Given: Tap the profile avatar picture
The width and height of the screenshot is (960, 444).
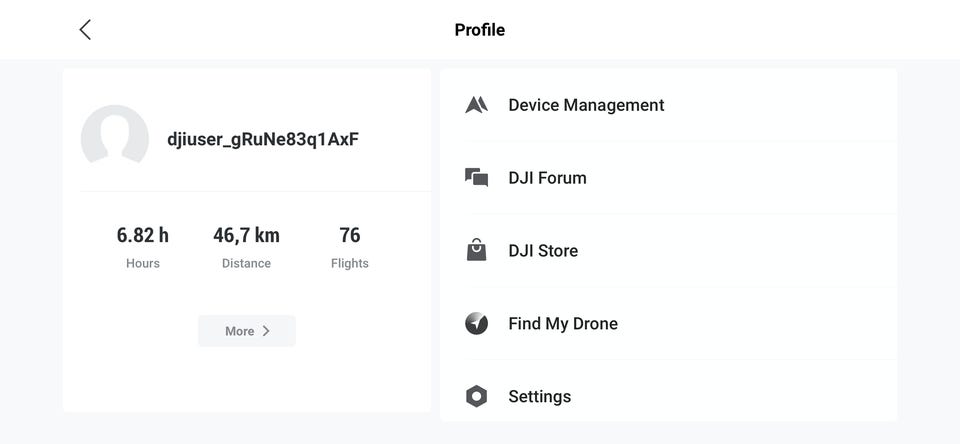Looking at the screenshot, I should (x=115, y=139).
